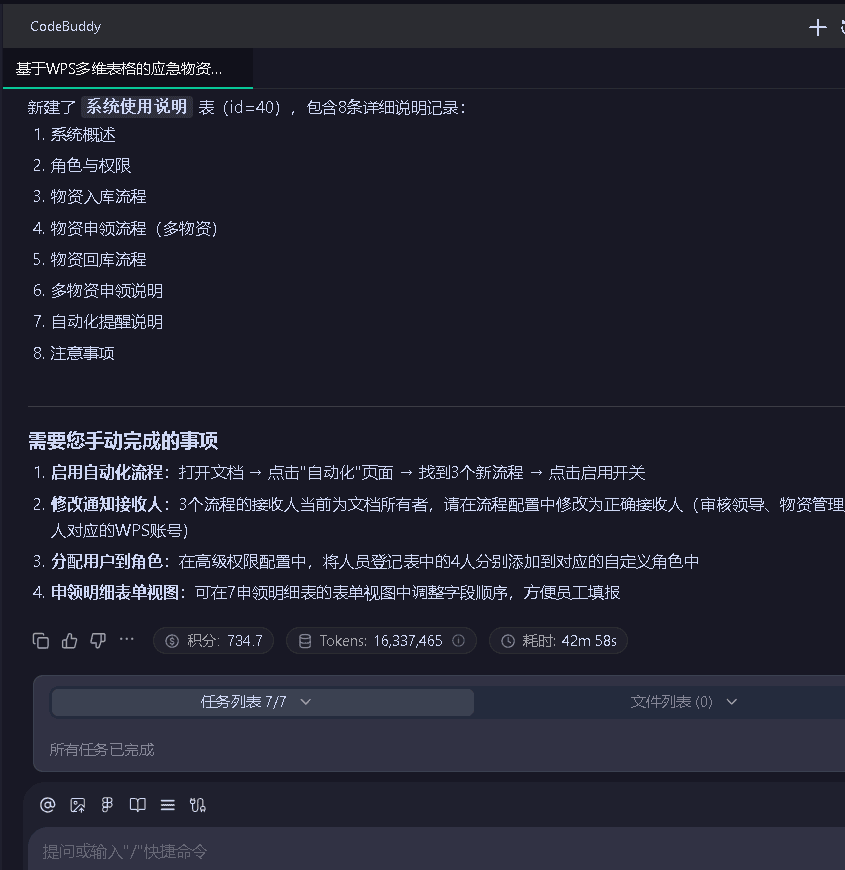Open the knowledge book icon
This screenshot has width=845, height=870.
coord(138,805)
